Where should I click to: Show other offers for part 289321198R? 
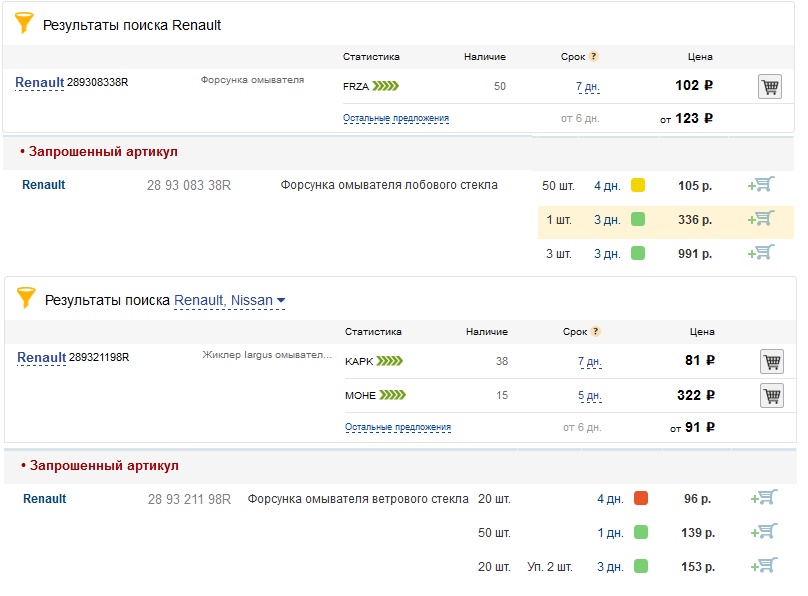coord(398,427)
